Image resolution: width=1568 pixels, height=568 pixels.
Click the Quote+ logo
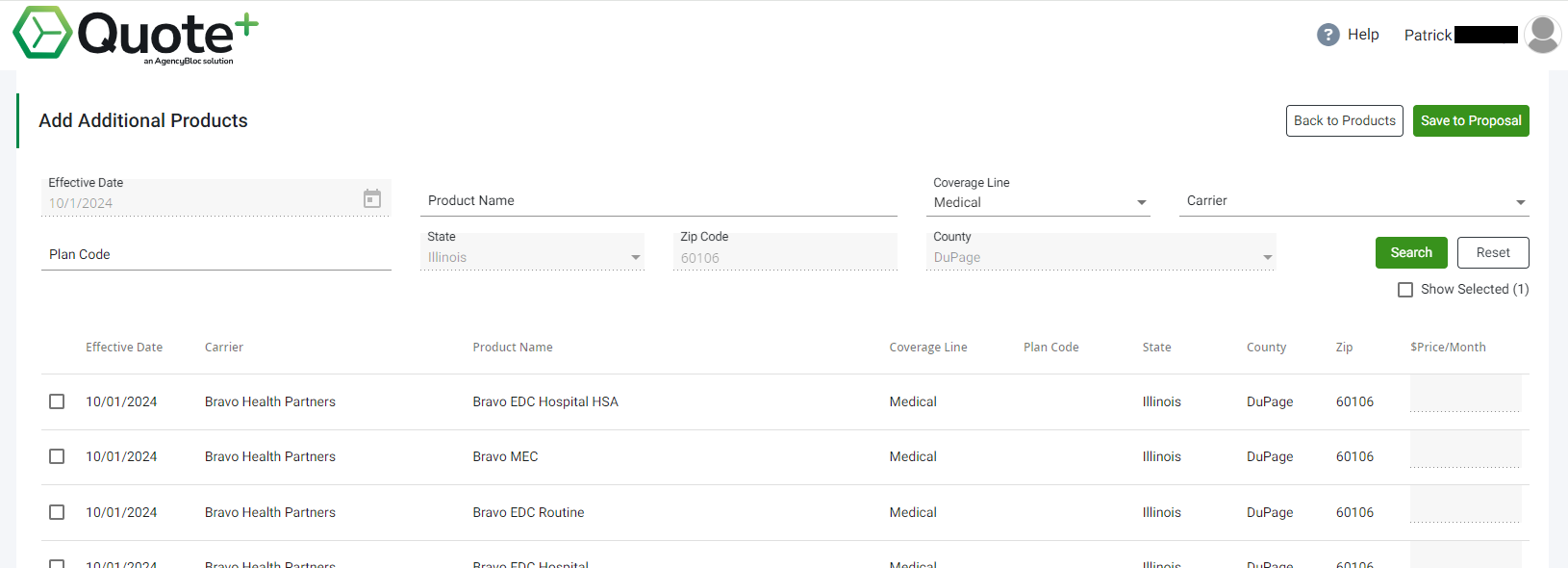coord(136,36)
